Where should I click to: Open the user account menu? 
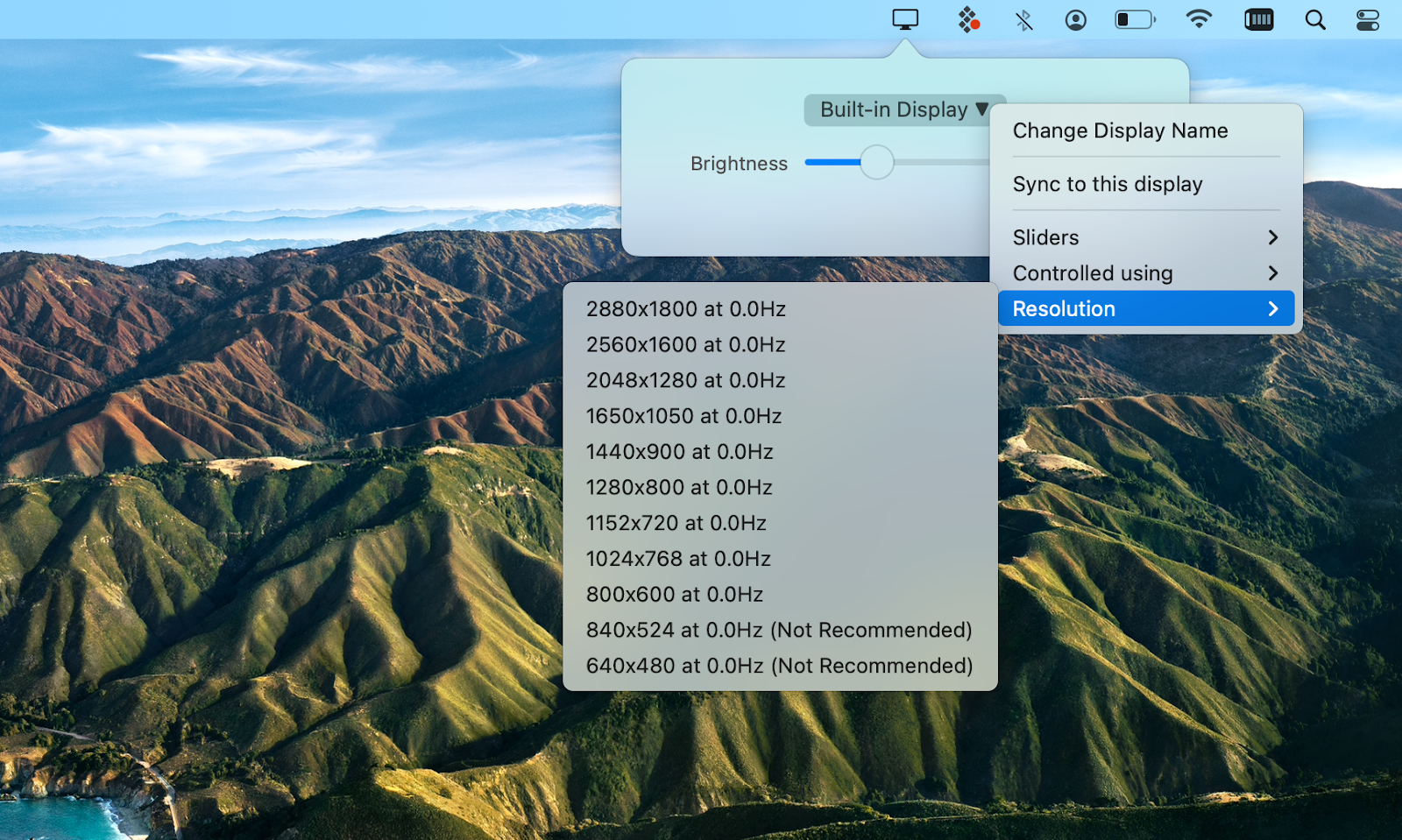pos(1075,19)
